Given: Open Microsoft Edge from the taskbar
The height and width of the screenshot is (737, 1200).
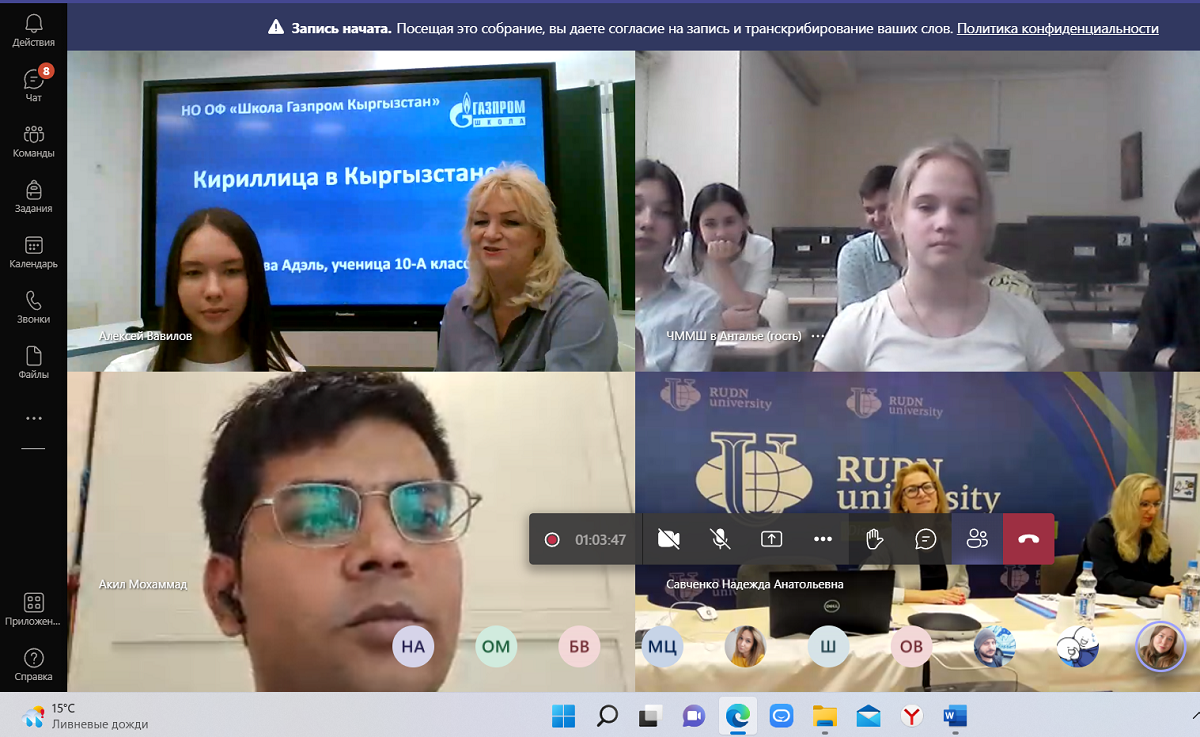Looking at the screenshot, I should (x=737, y=716).
